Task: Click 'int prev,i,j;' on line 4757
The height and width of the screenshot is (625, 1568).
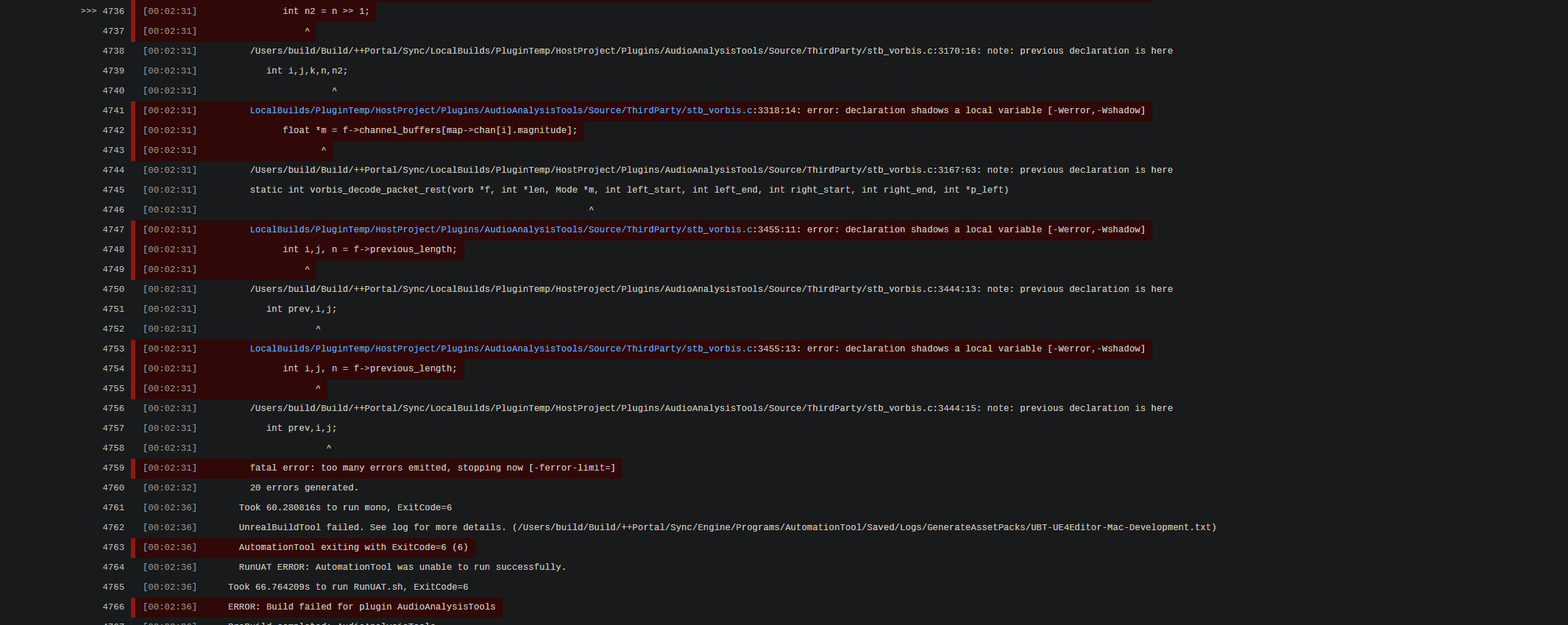Action: point(302,428)
